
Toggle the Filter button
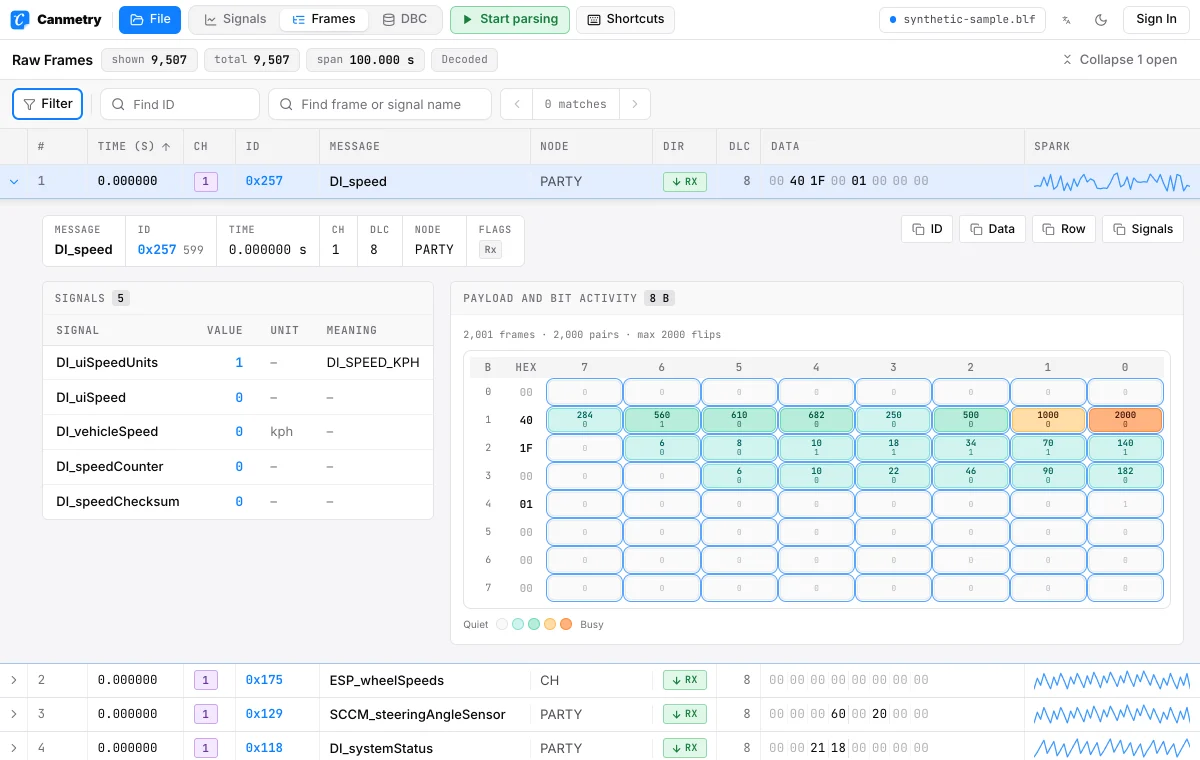[x=47, y=104]
